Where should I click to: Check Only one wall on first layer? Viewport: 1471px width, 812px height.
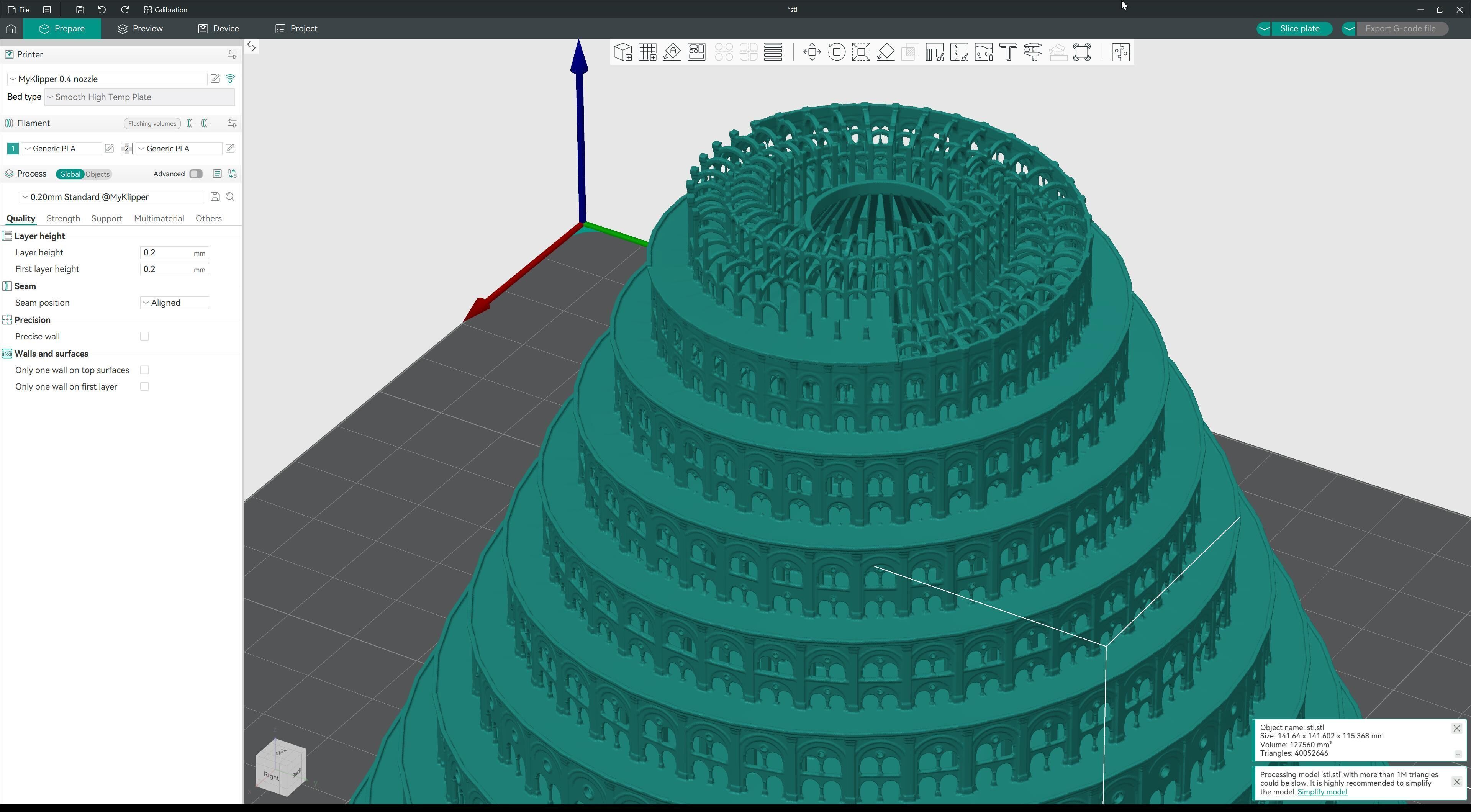point(144,386)
